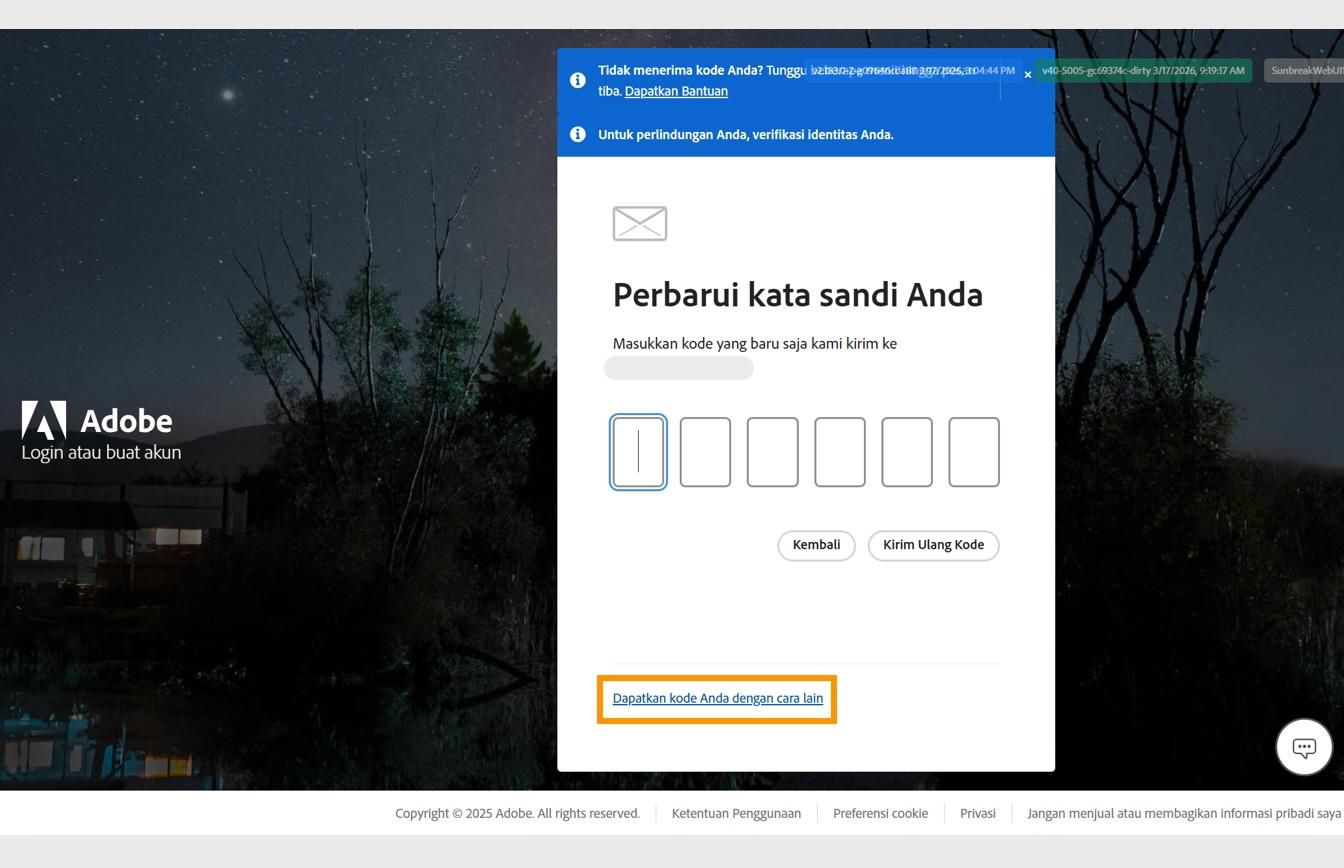Focus the first code digit box

click(x=638, y=452)
